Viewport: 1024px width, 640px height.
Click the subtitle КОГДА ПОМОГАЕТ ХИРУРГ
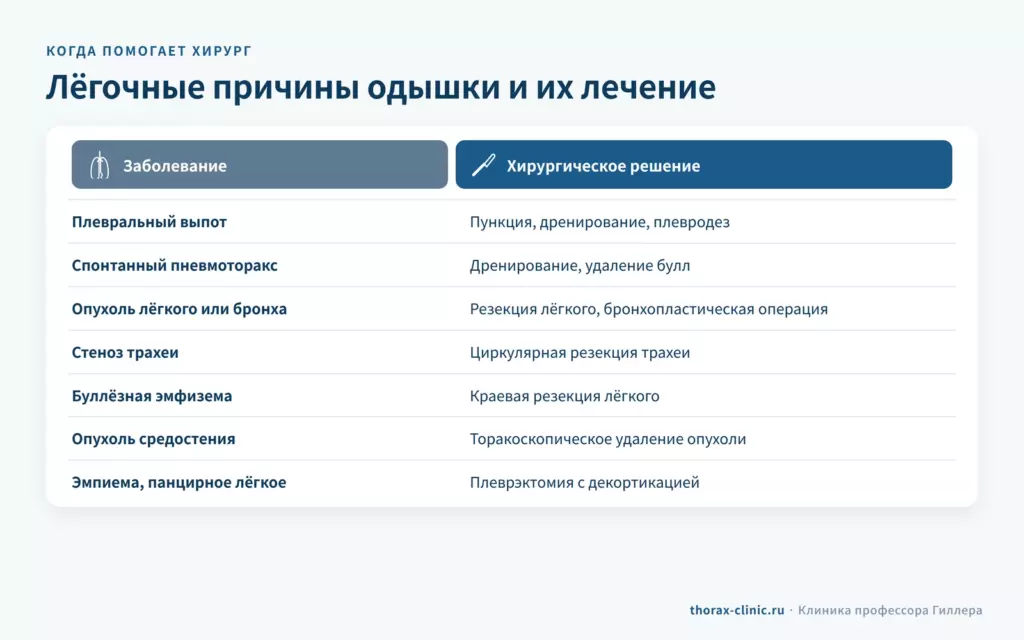tap(149, 51)
